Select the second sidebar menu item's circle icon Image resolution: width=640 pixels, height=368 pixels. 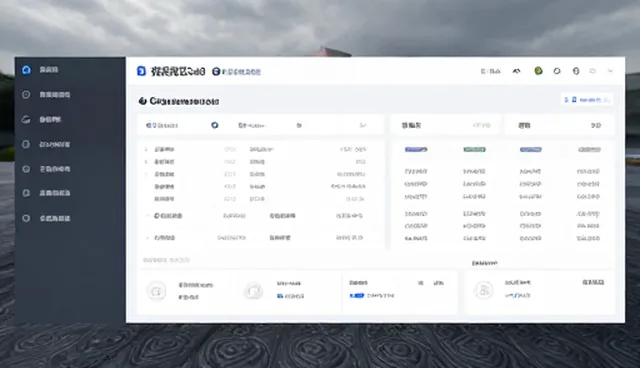coord(26,95)
